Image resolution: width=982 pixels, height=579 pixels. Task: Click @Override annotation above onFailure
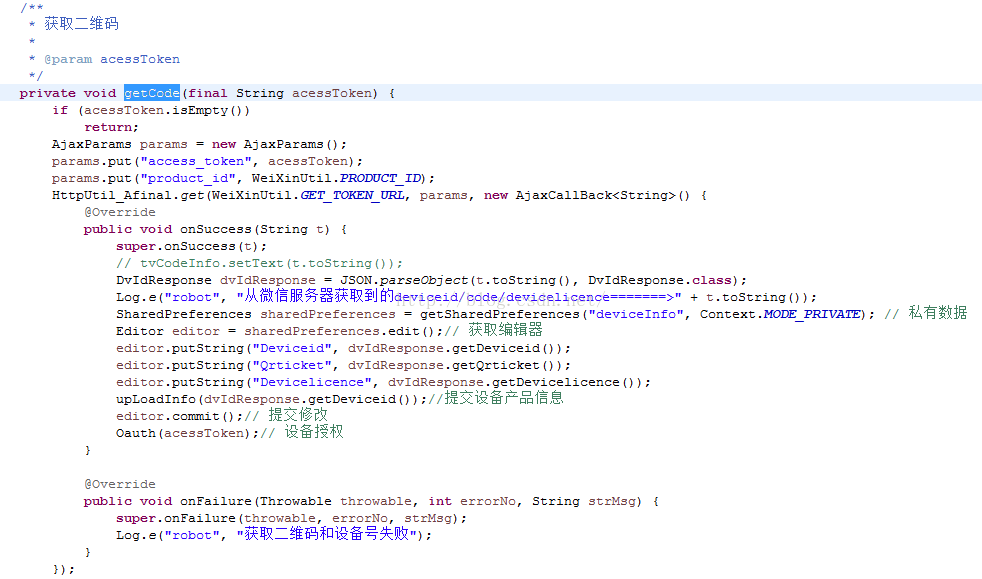[x=120, y=484]
